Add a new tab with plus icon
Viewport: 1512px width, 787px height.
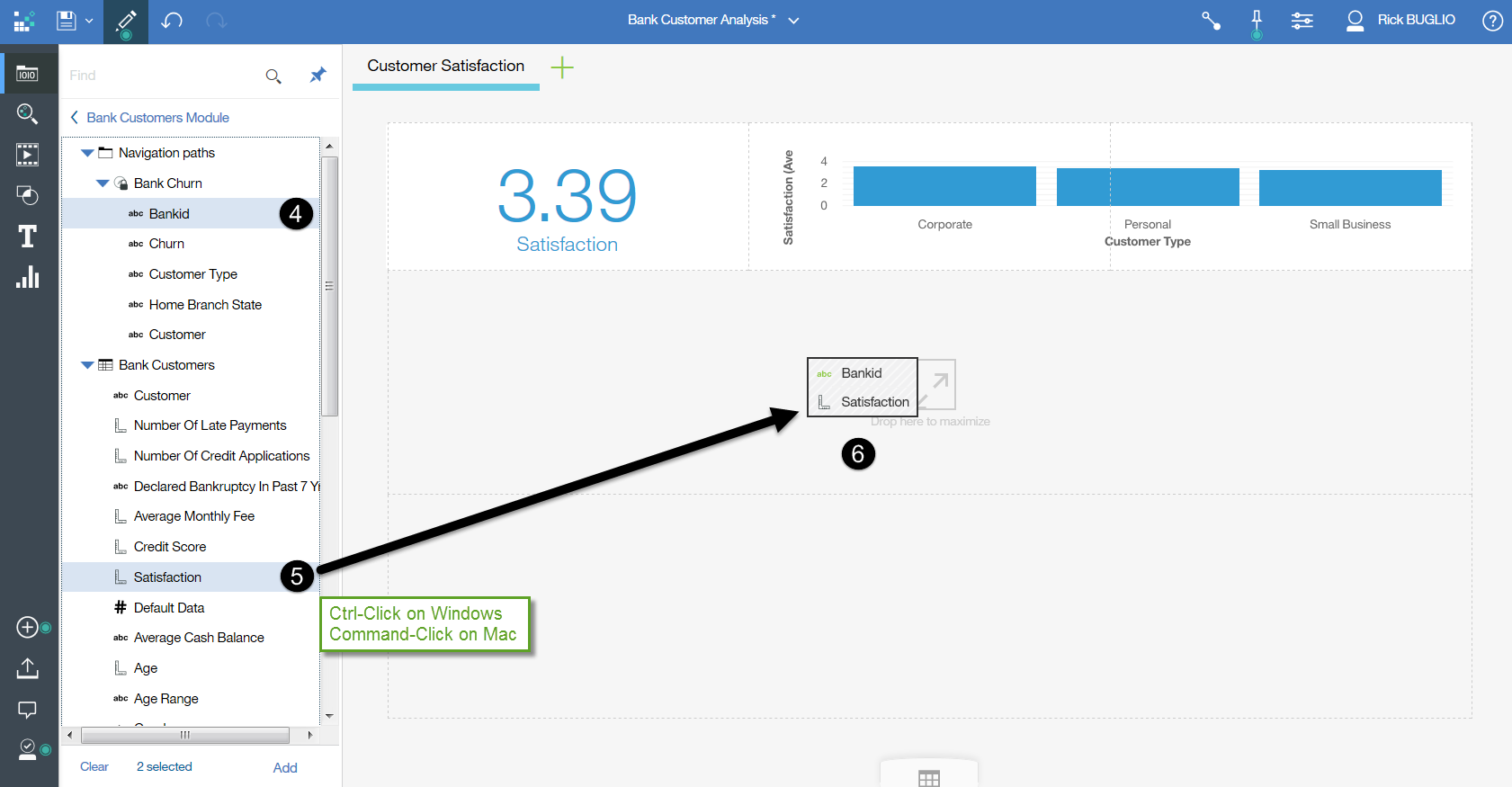pos(562,67)
